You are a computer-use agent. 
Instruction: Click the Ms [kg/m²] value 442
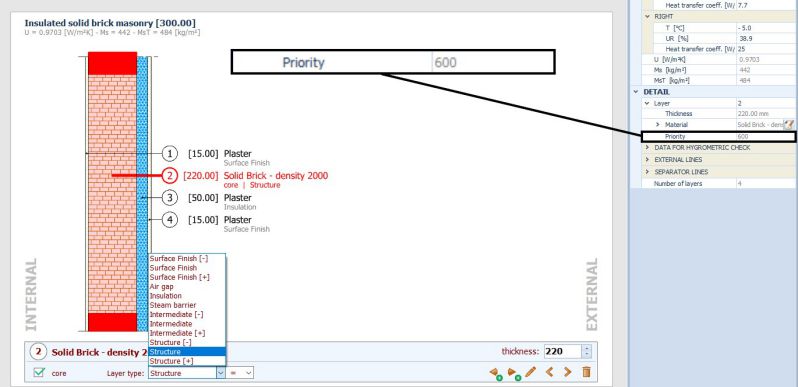pos(767,70)
